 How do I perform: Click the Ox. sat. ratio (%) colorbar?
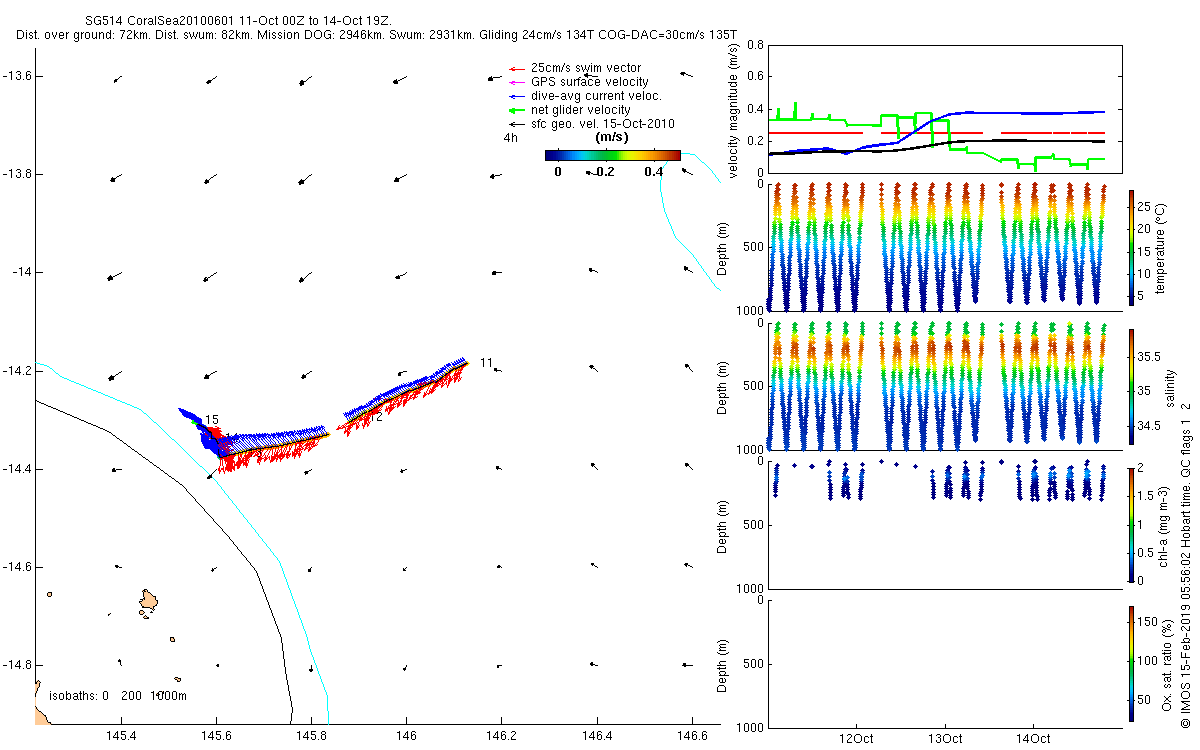point(1131,663)
